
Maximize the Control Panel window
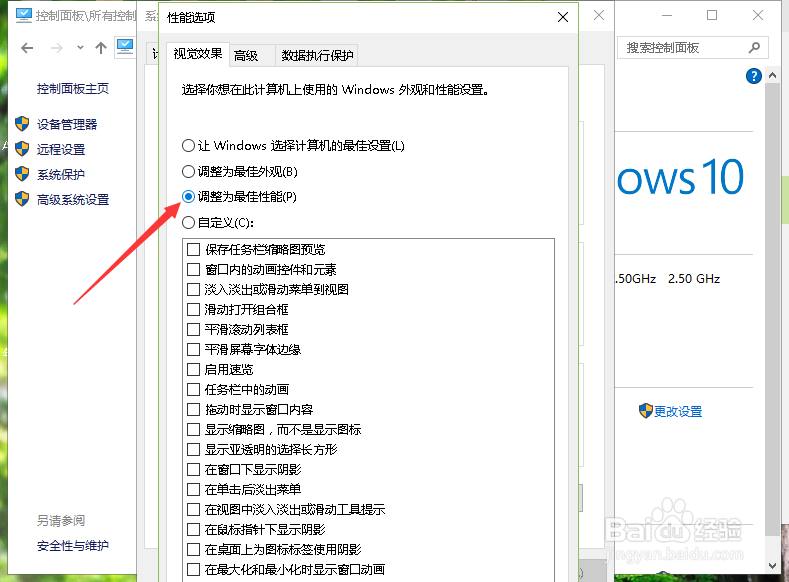coord(712,15)
